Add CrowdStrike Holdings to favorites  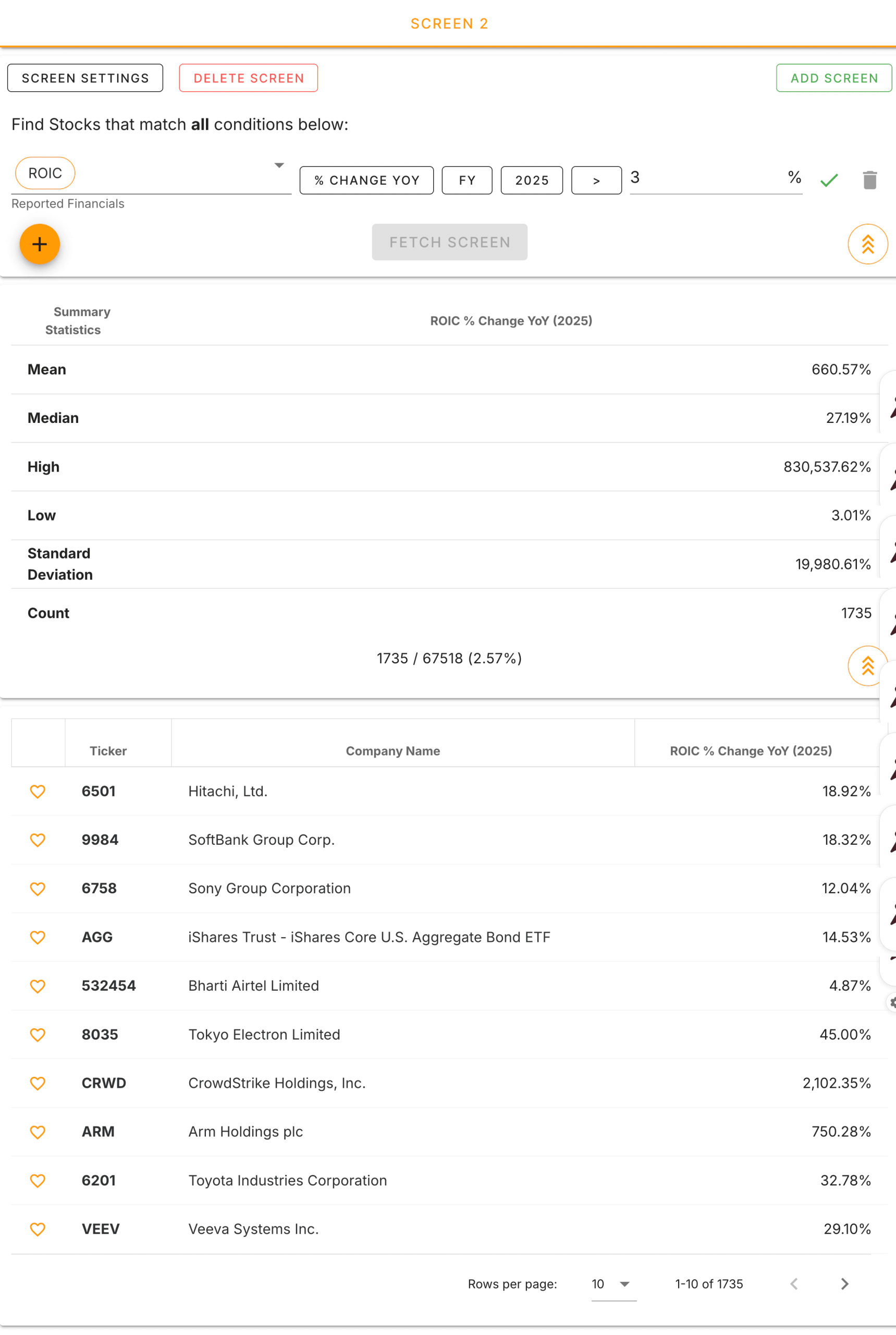click(x=38, y=1083)
